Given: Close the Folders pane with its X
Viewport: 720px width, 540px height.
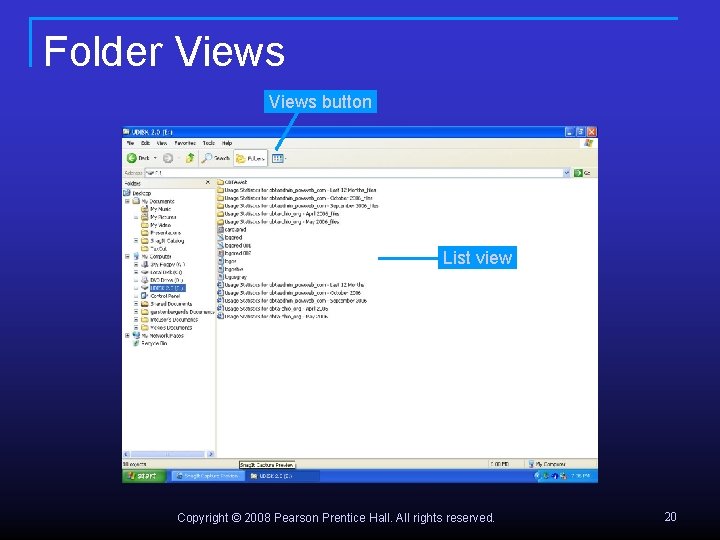Looking at the screenshot, I should 208,183.
